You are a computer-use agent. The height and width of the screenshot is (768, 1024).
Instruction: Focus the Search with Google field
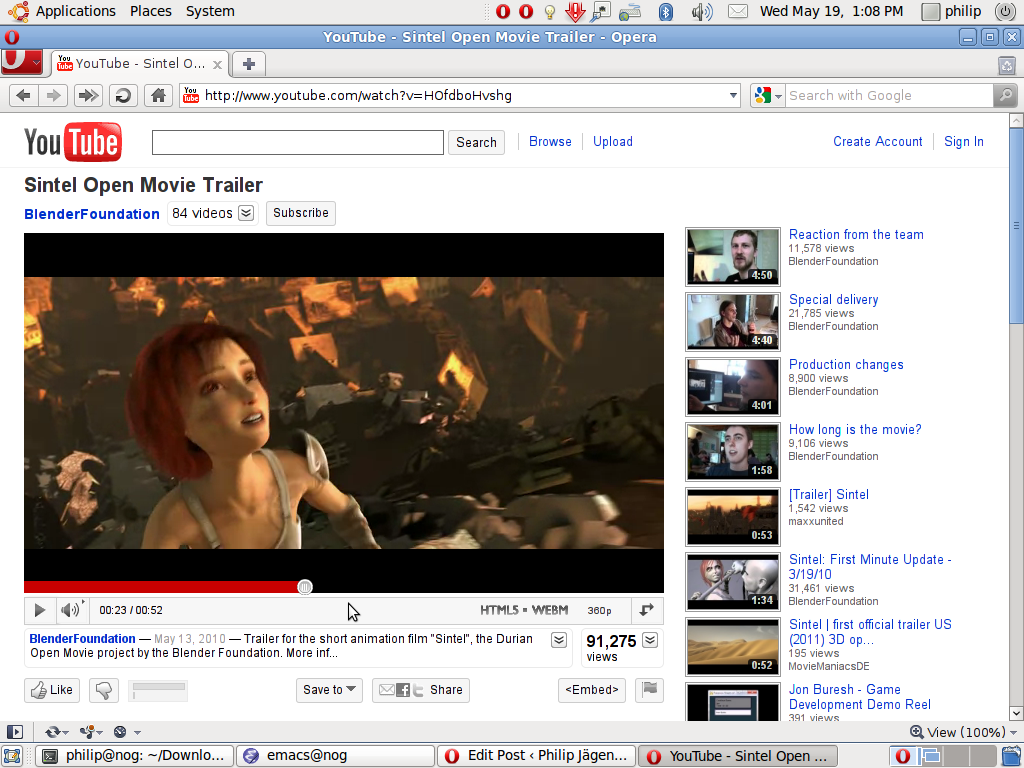point(888,96)
